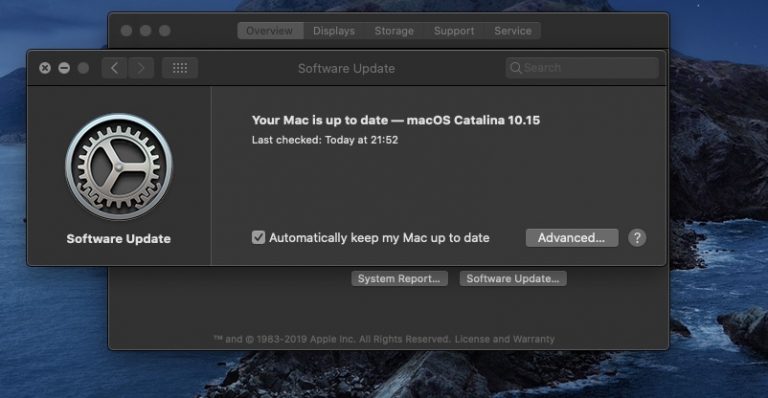Switch to the Overview tab in About This Mac
Screen dimensions: 768x398
point(270,31)
